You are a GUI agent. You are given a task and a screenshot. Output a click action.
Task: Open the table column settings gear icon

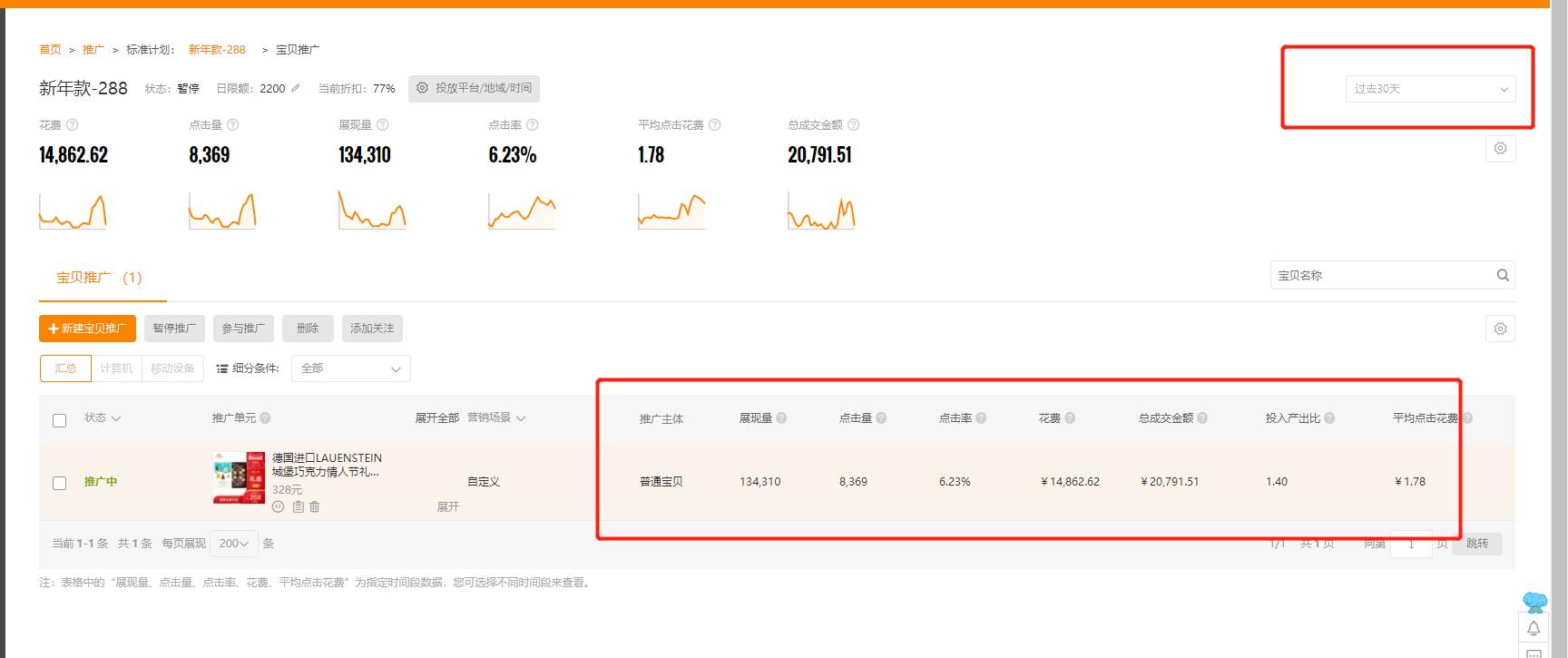point(1500,329)
